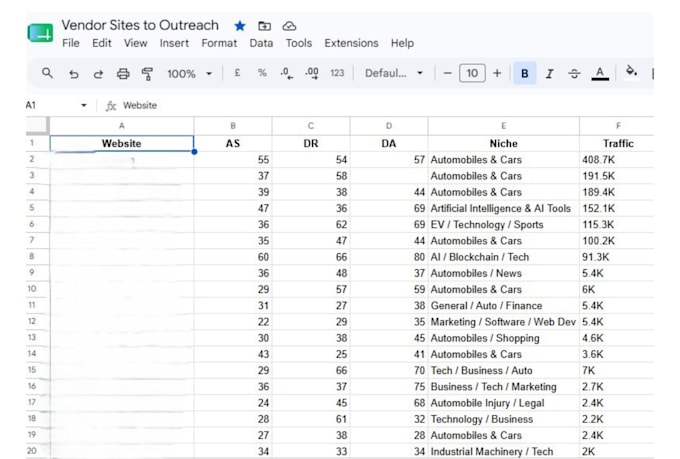Decrease decimal places icon
Viewport: 680px width, 459px height.
[x=286, y=73]
